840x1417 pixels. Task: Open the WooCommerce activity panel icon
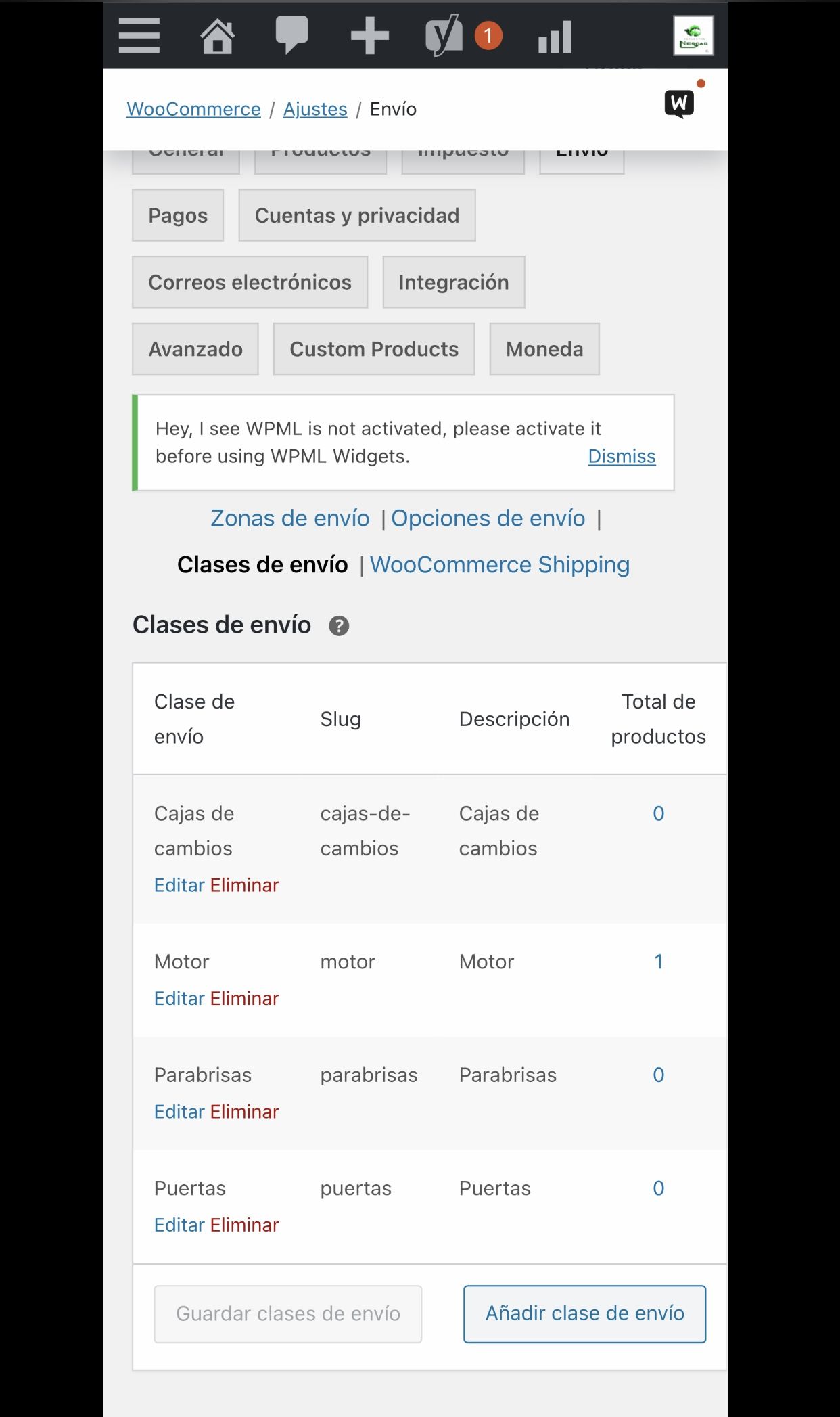[680, 104]
